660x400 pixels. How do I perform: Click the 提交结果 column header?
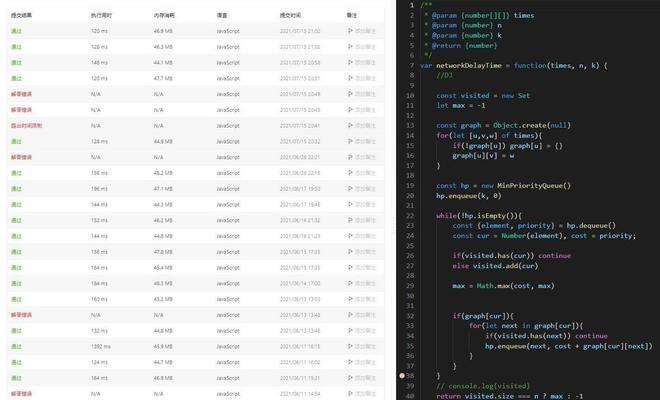[21, 15]
